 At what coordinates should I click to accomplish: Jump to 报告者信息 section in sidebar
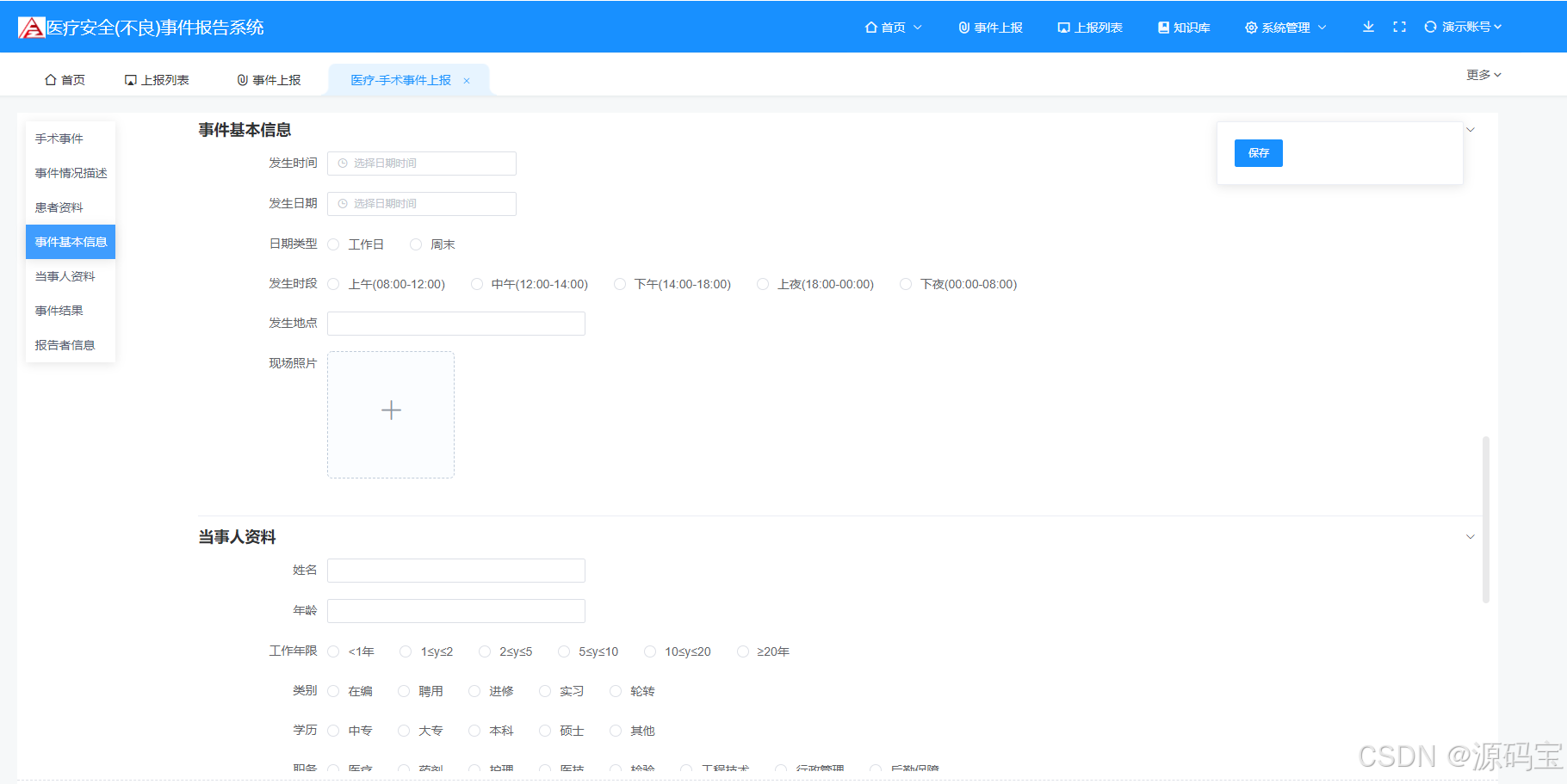tap(71, 345)
